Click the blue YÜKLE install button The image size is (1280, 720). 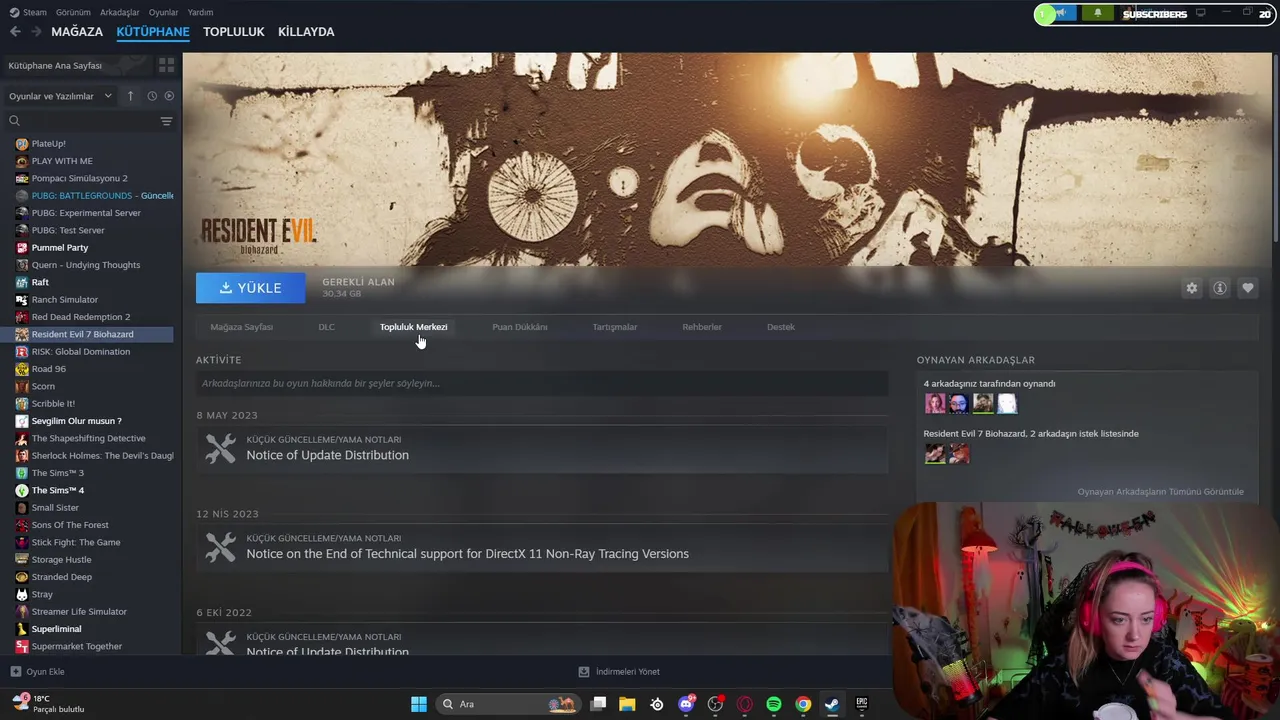tap(251, 288)
